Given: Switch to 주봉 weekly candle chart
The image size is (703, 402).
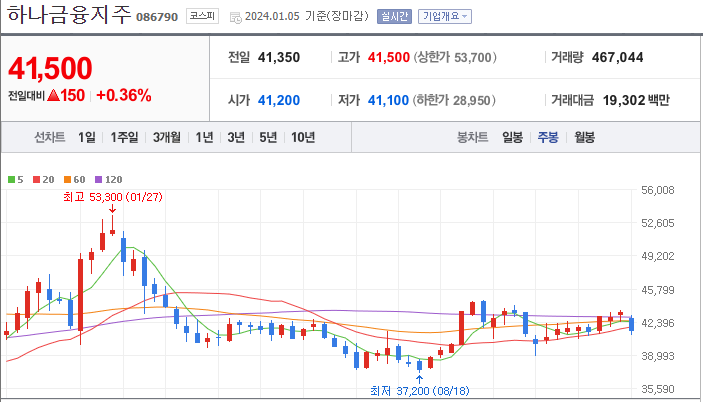Looking at the screenshot, I should click(x=548, y=137).
